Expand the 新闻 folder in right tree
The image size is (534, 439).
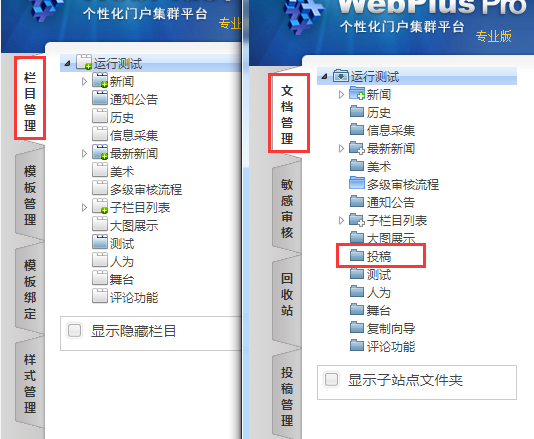341,94
